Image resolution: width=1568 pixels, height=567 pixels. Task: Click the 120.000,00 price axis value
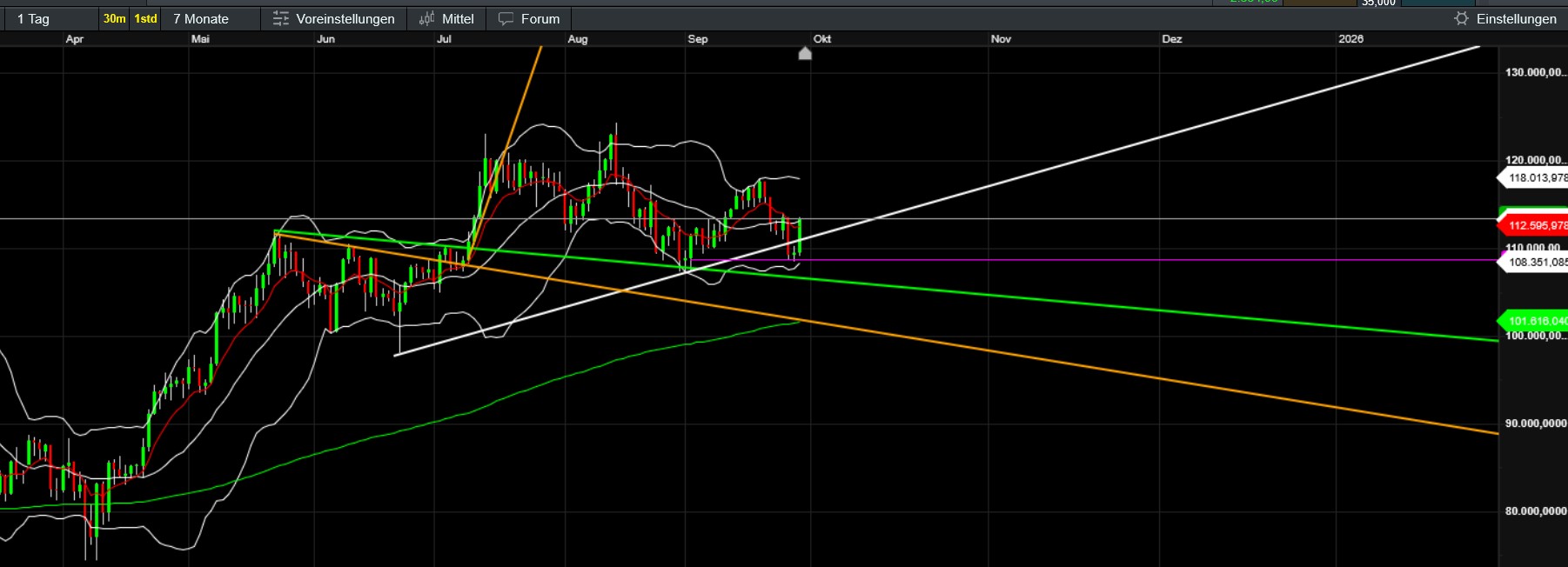pyautogui.click(x=1536, y=160)
